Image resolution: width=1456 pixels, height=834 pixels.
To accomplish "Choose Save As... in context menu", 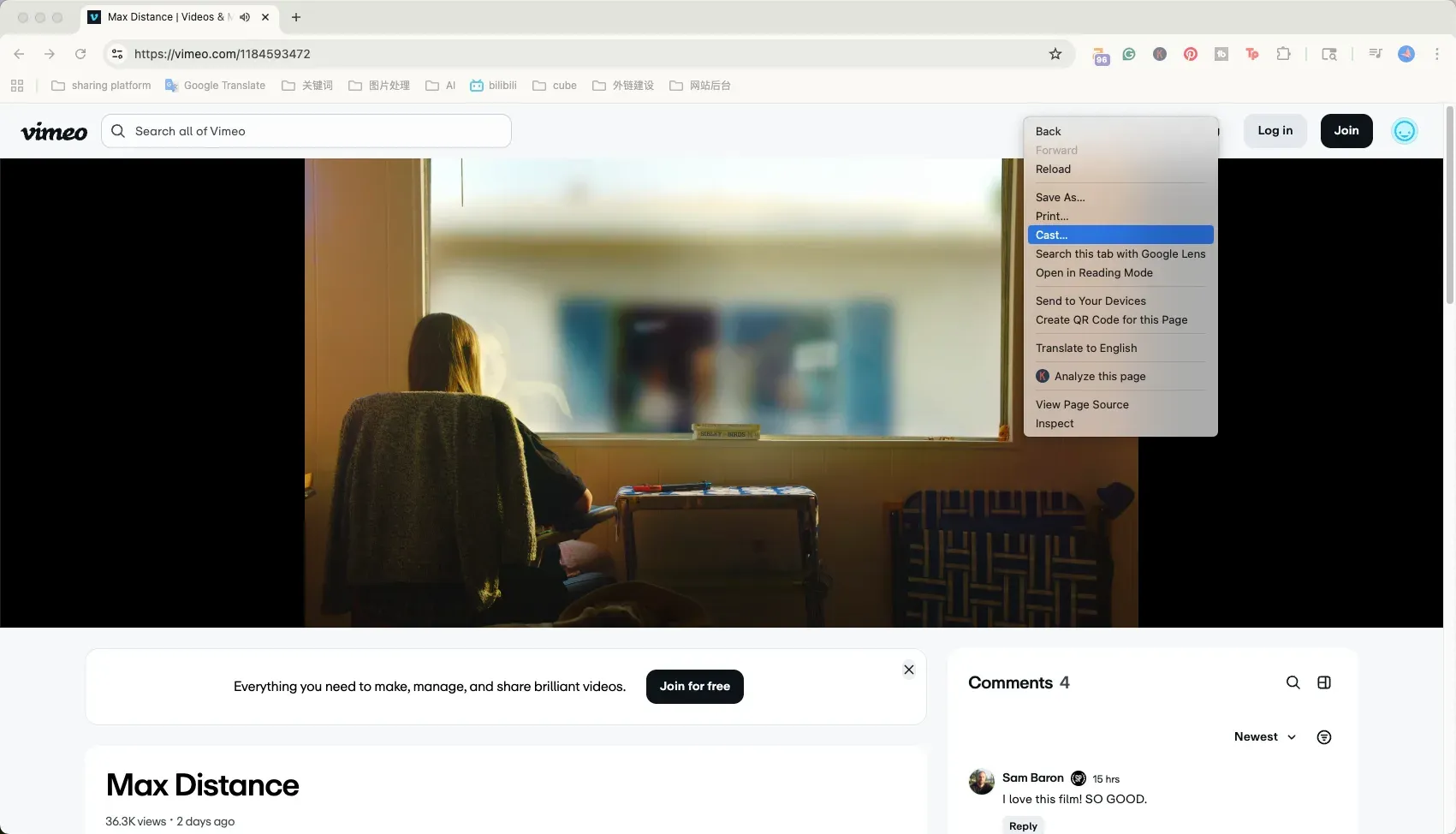I will point(1120,197).
